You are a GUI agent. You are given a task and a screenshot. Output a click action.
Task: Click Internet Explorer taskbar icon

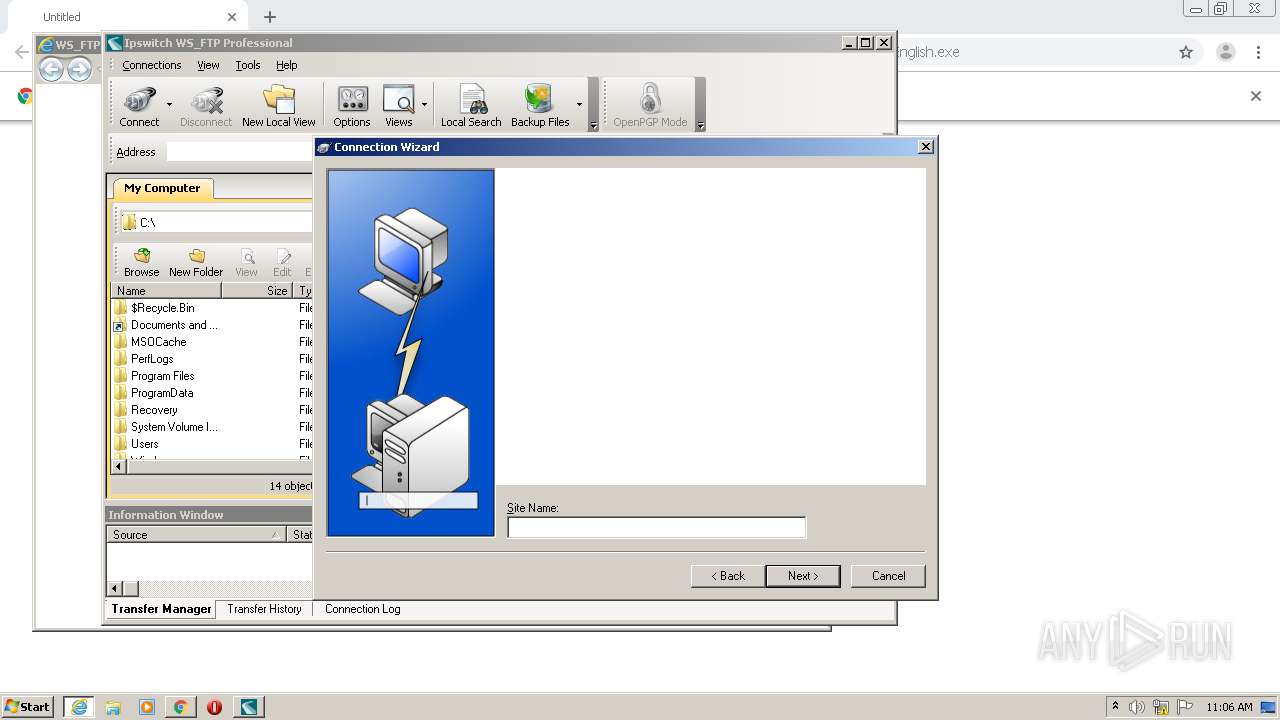(x=79, y=707)
